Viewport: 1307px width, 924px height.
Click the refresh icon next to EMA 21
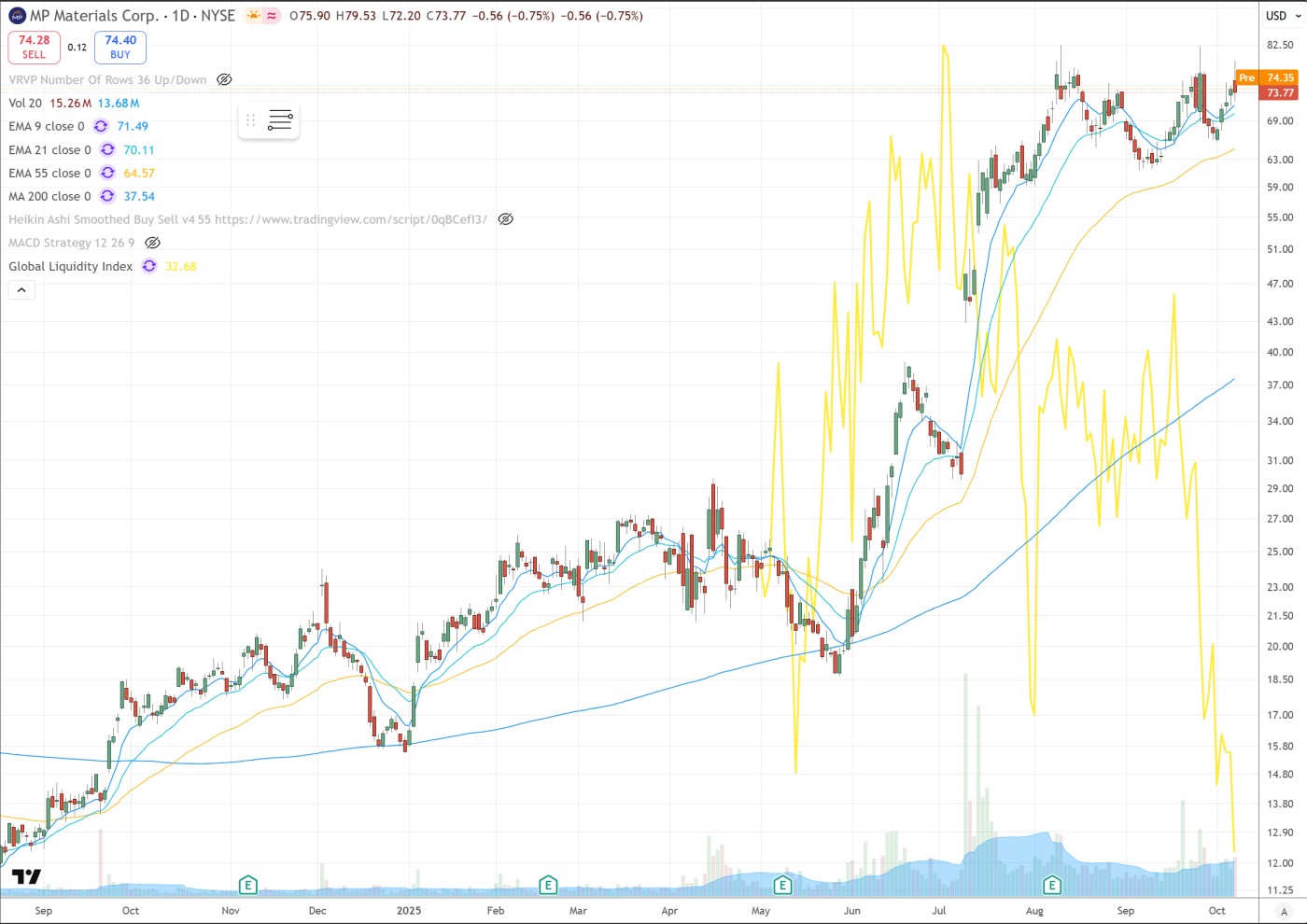[107, 150]
